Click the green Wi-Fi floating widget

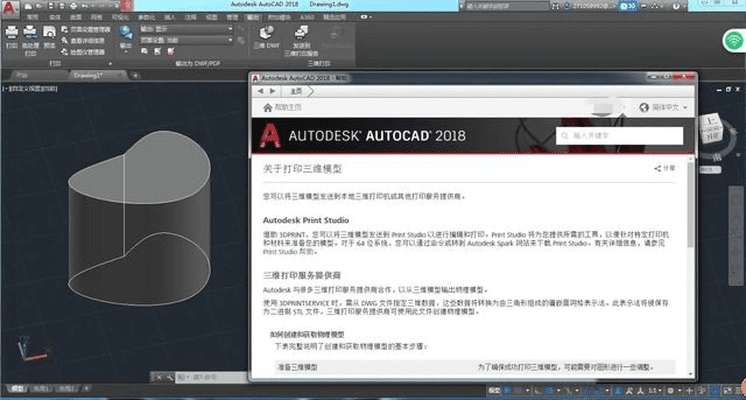(733, 39)
